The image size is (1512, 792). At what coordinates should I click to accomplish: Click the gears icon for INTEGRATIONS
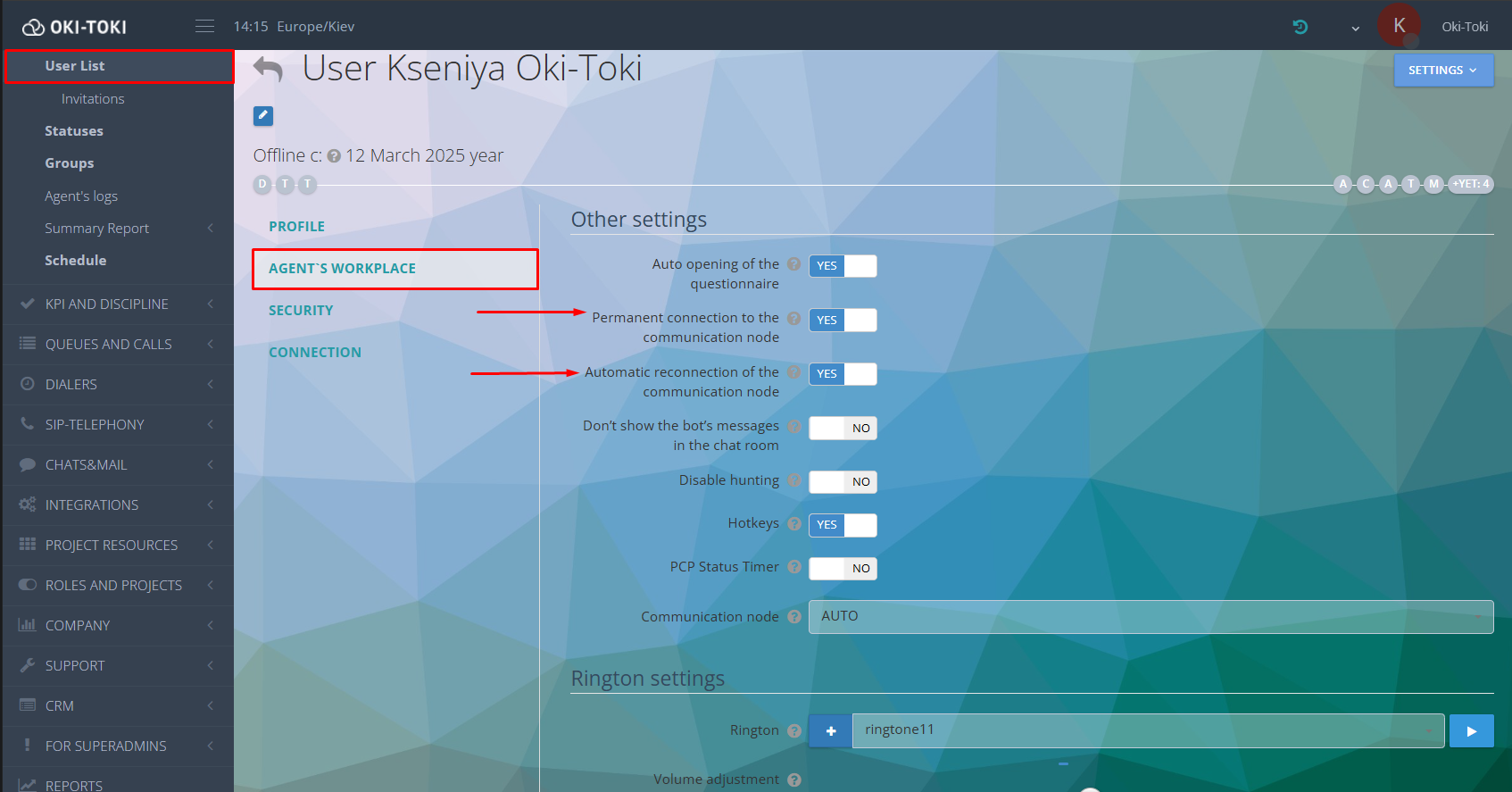pyautogui.click(x=28, y=504)
